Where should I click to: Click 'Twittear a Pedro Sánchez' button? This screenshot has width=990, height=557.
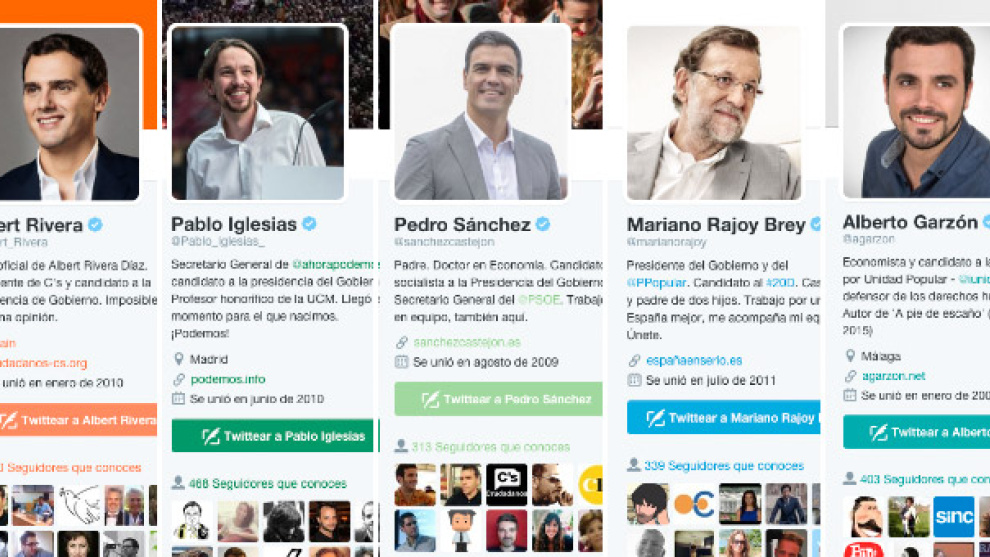pyautogui.click(x=498, y=398)
